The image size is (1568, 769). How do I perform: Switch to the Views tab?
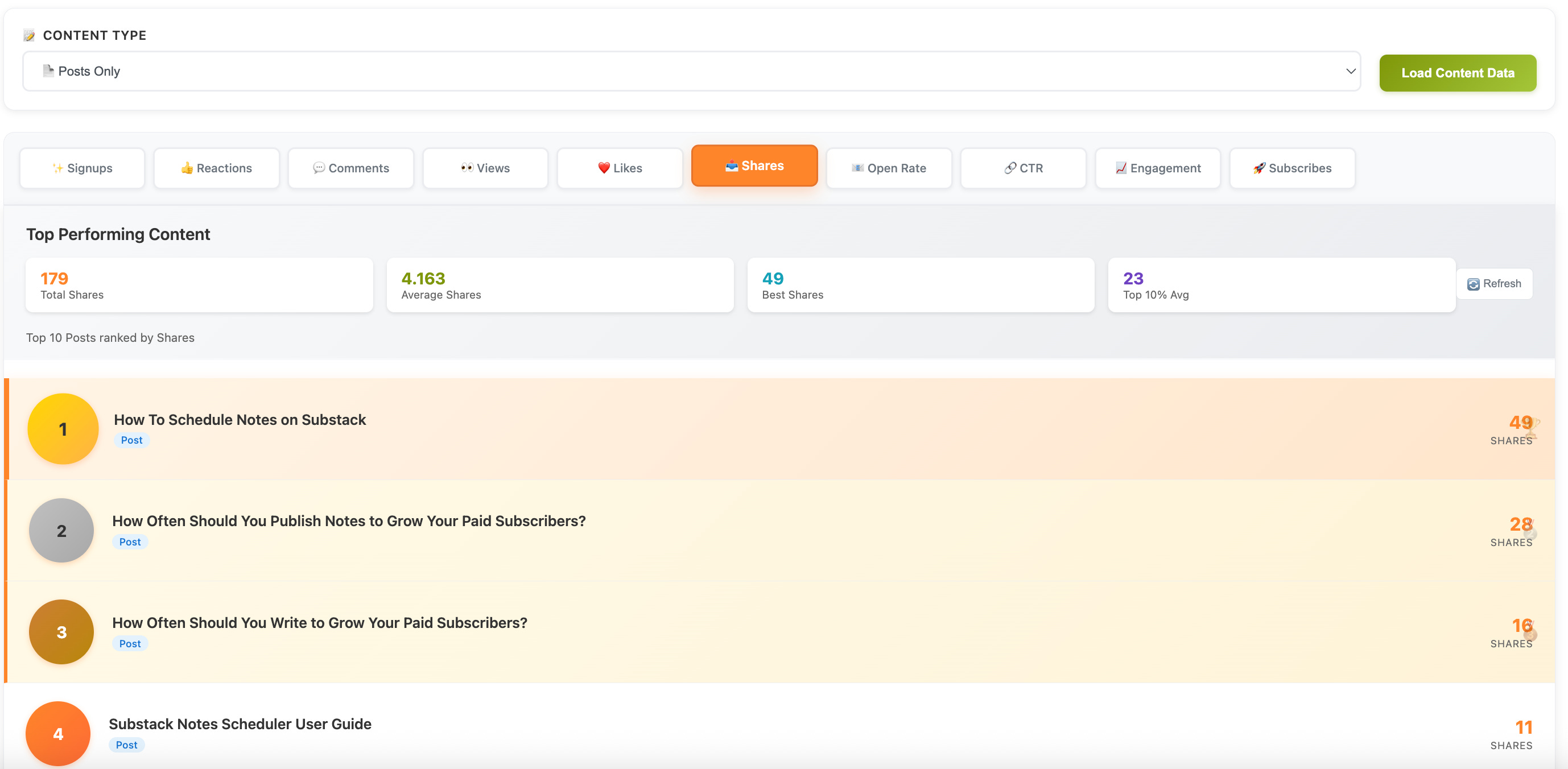pyautogui.click(x=486, y=168)
